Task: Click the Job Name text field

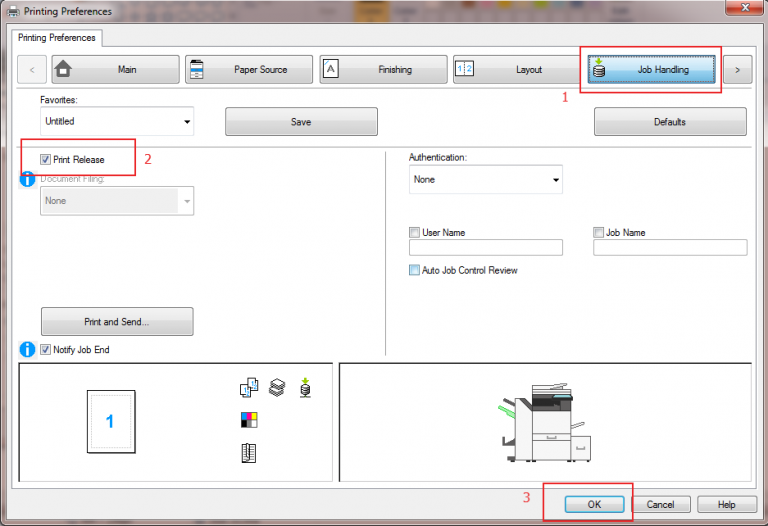Action: tap(670, 247)
